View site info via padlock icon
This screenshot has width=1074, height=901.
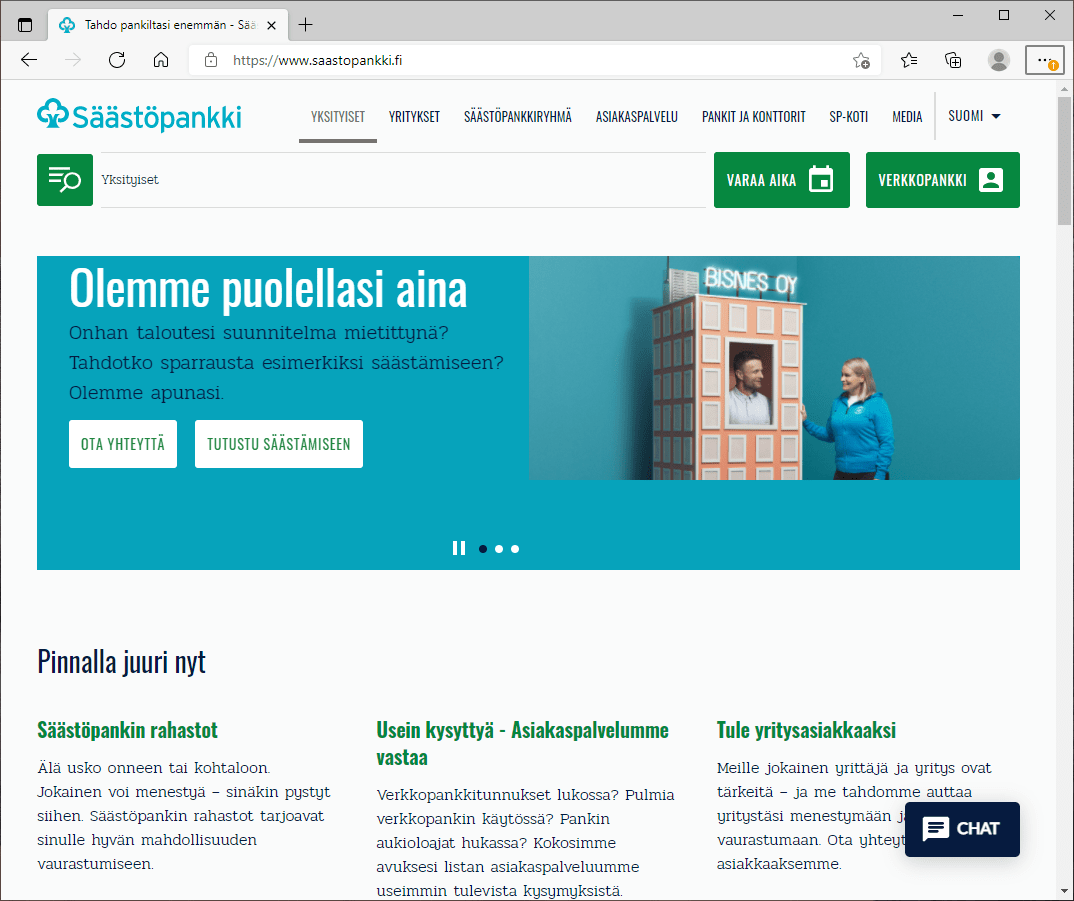tap(211, 60)
